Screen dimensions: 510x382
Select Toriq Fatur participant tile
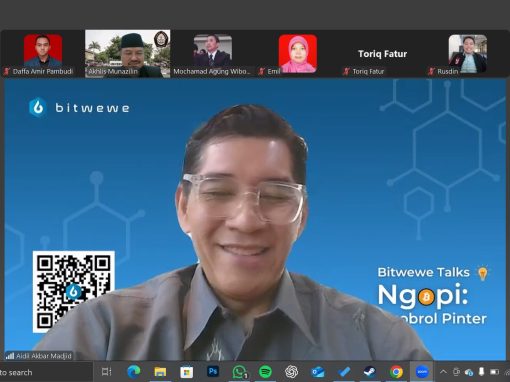[x=382, y=54]
